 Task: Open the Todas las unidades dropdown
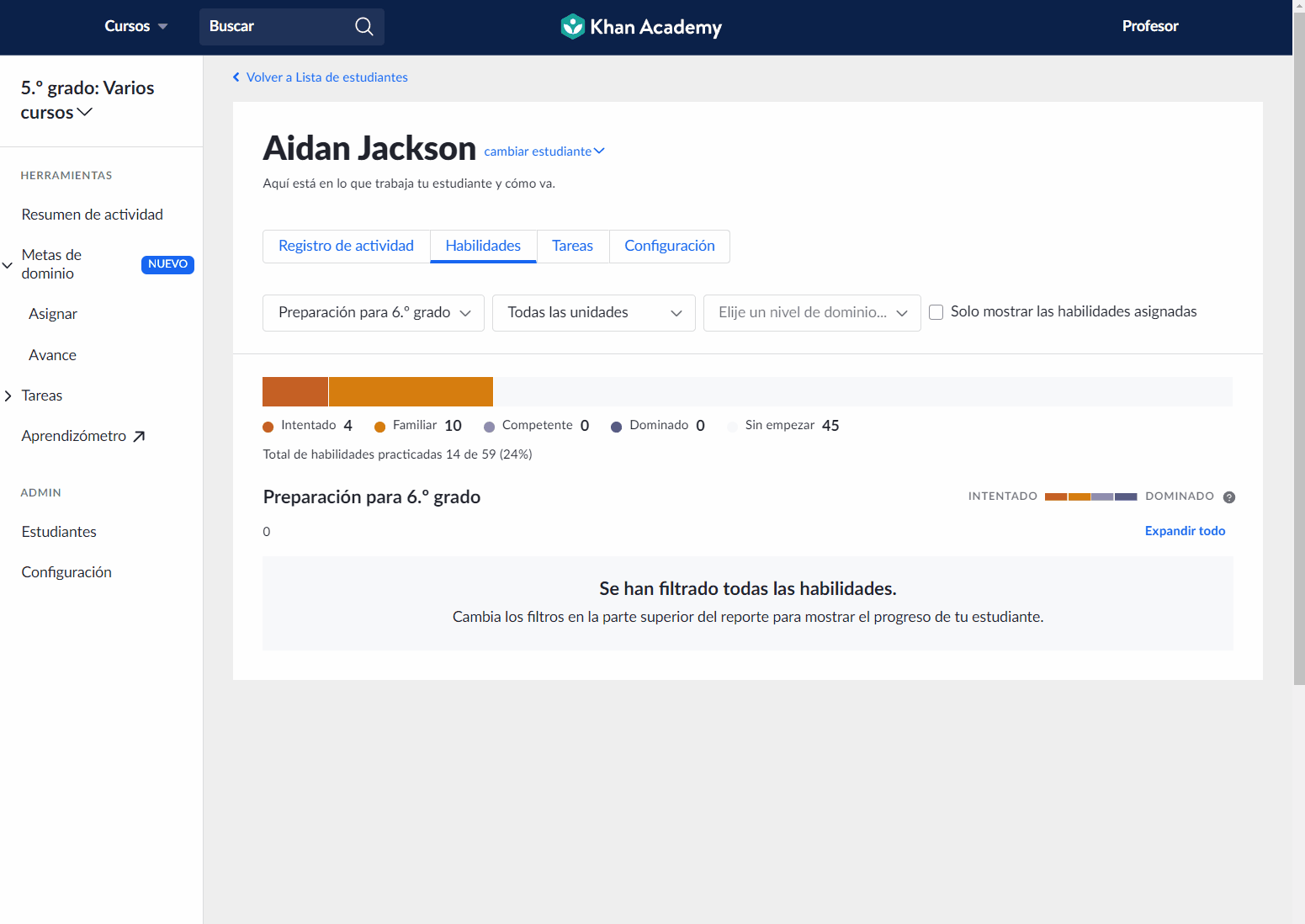click(x=594, y=313)
